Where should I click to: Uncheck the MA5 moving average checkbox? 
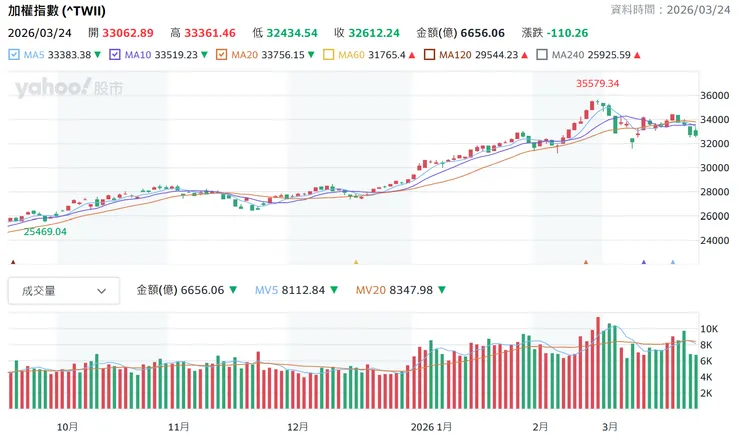[14, 55]
